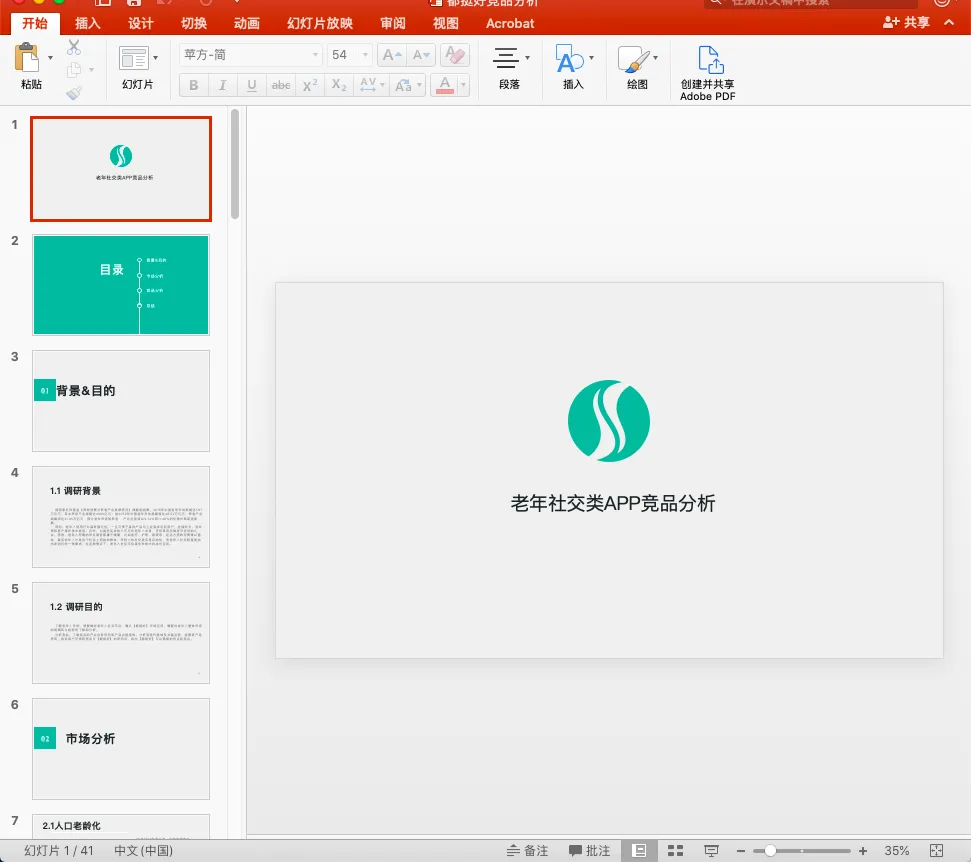Click the Paste clipboard icon
971x862 pixels.
click(x=27, y=57)
